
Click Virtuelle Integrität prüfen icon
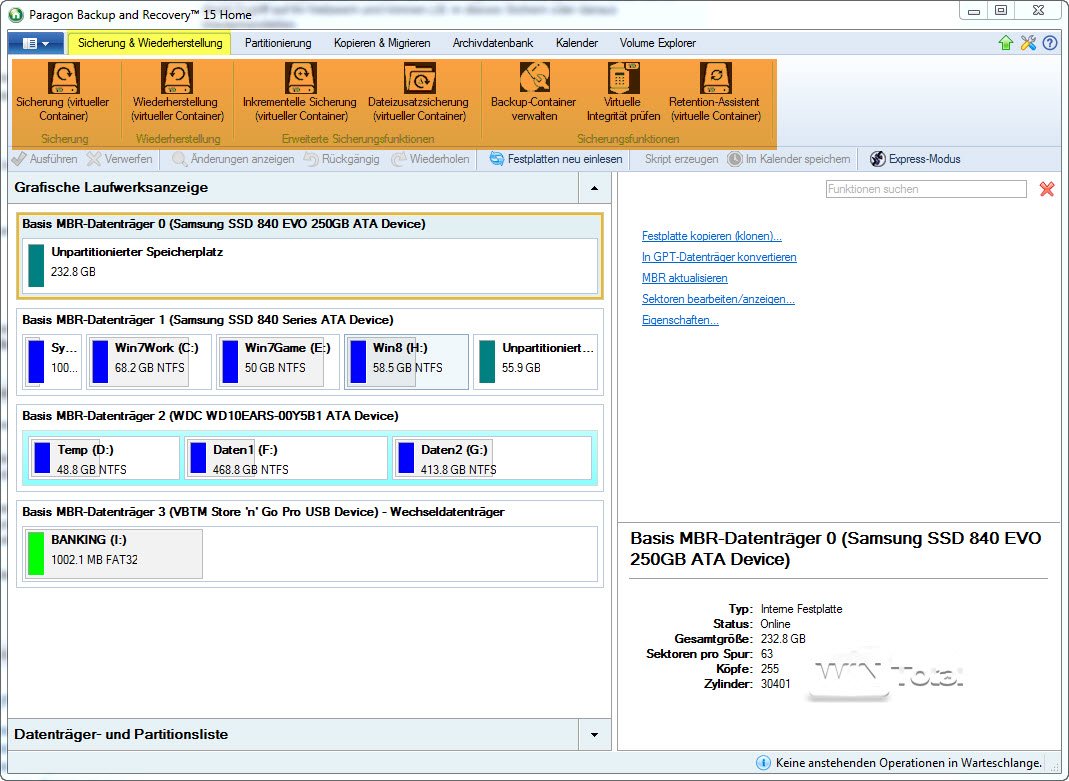pos(622,79)
